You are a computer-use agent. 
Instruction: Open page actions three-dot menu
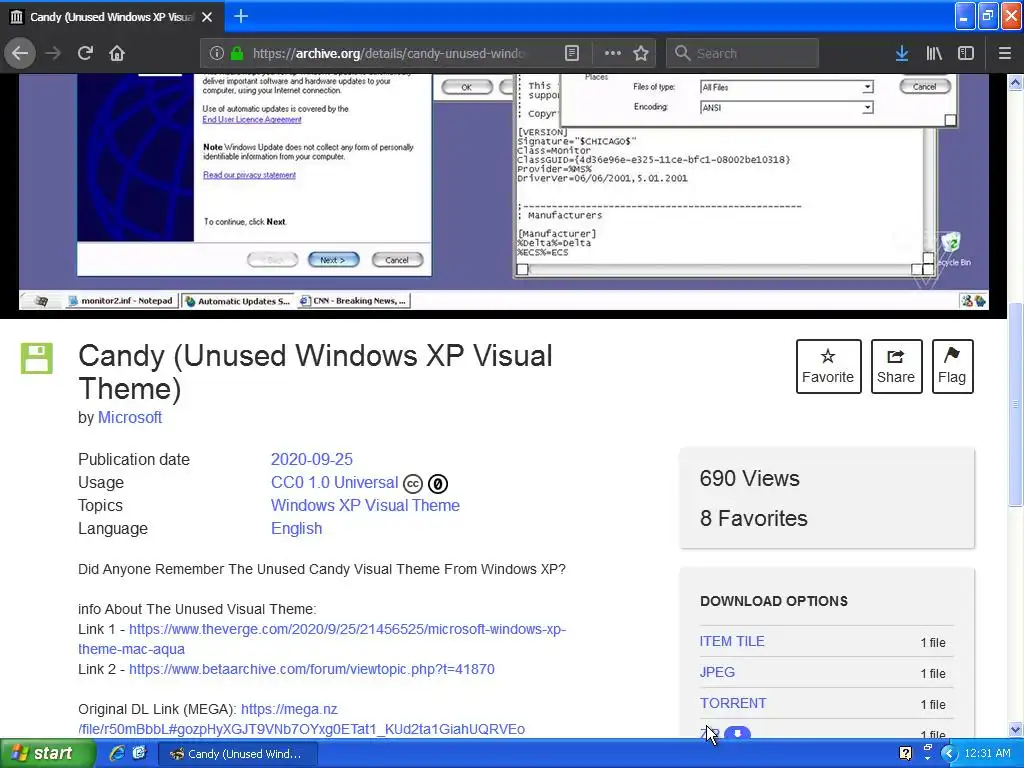tap(613, 53)
